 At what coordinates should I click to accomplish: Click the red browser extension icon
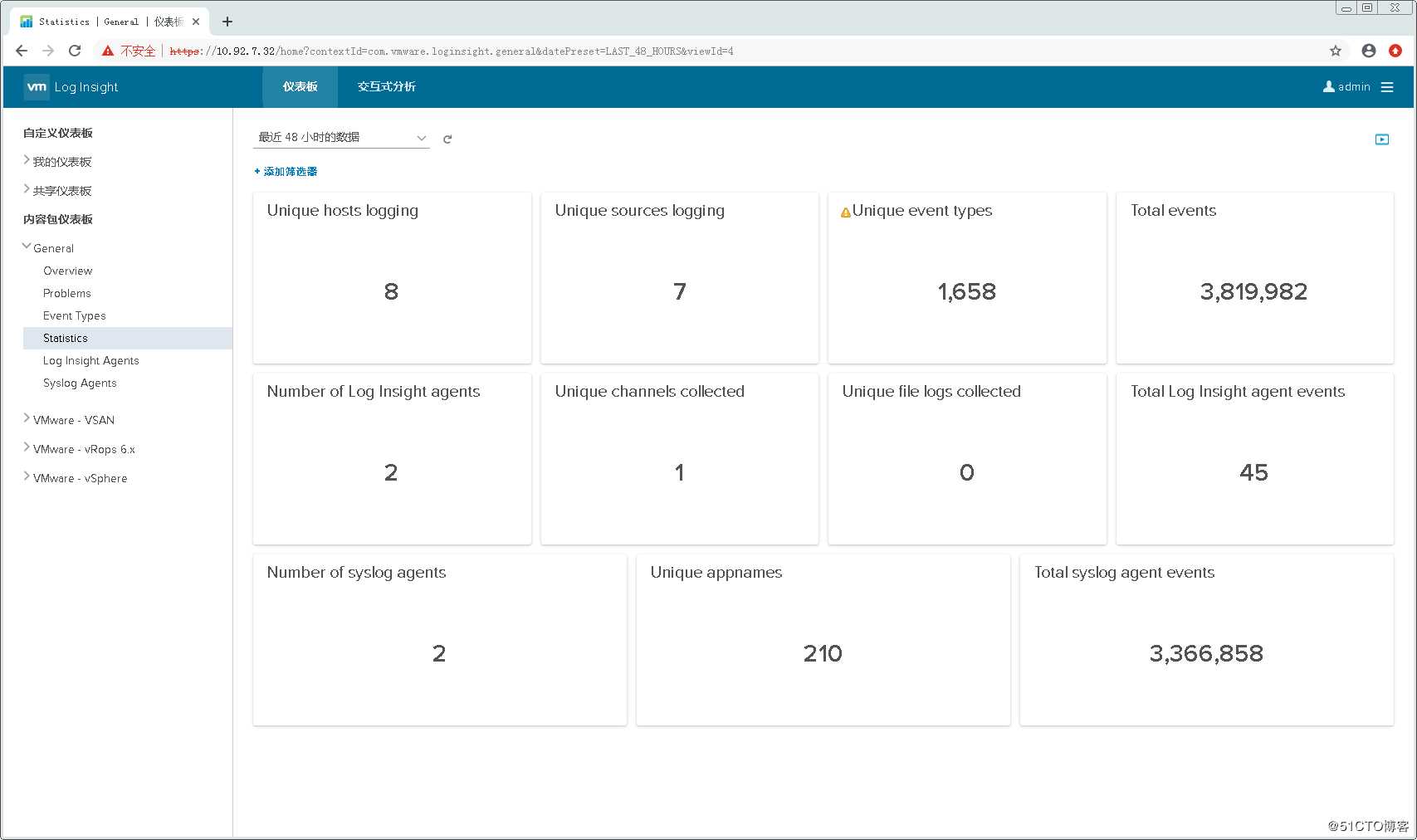click(1395, 51)
